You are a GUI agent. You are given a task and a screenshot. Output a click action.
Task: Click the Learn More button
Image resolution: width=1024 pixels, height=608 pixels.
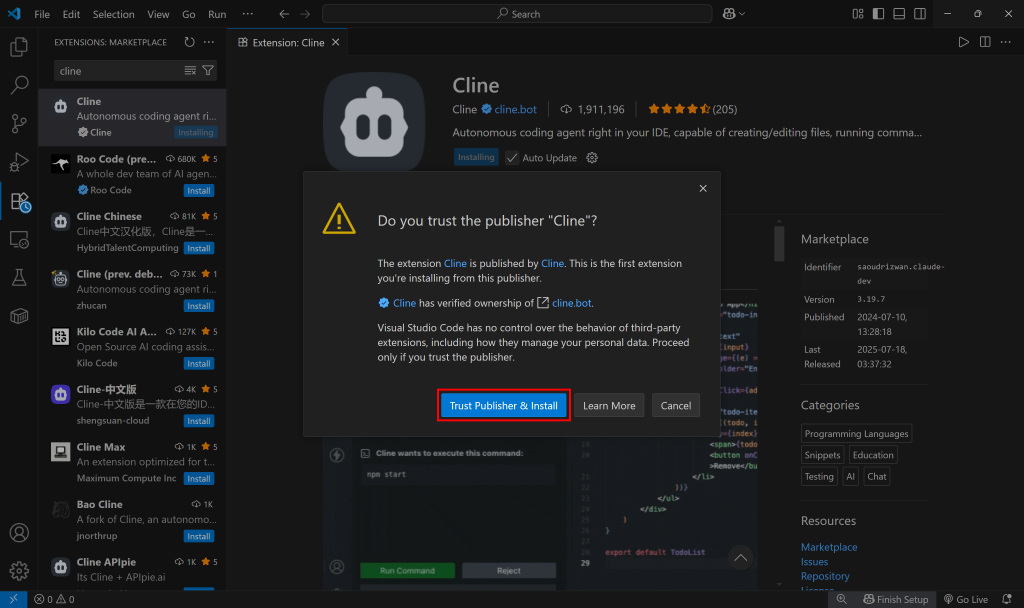tap(609, 406)
